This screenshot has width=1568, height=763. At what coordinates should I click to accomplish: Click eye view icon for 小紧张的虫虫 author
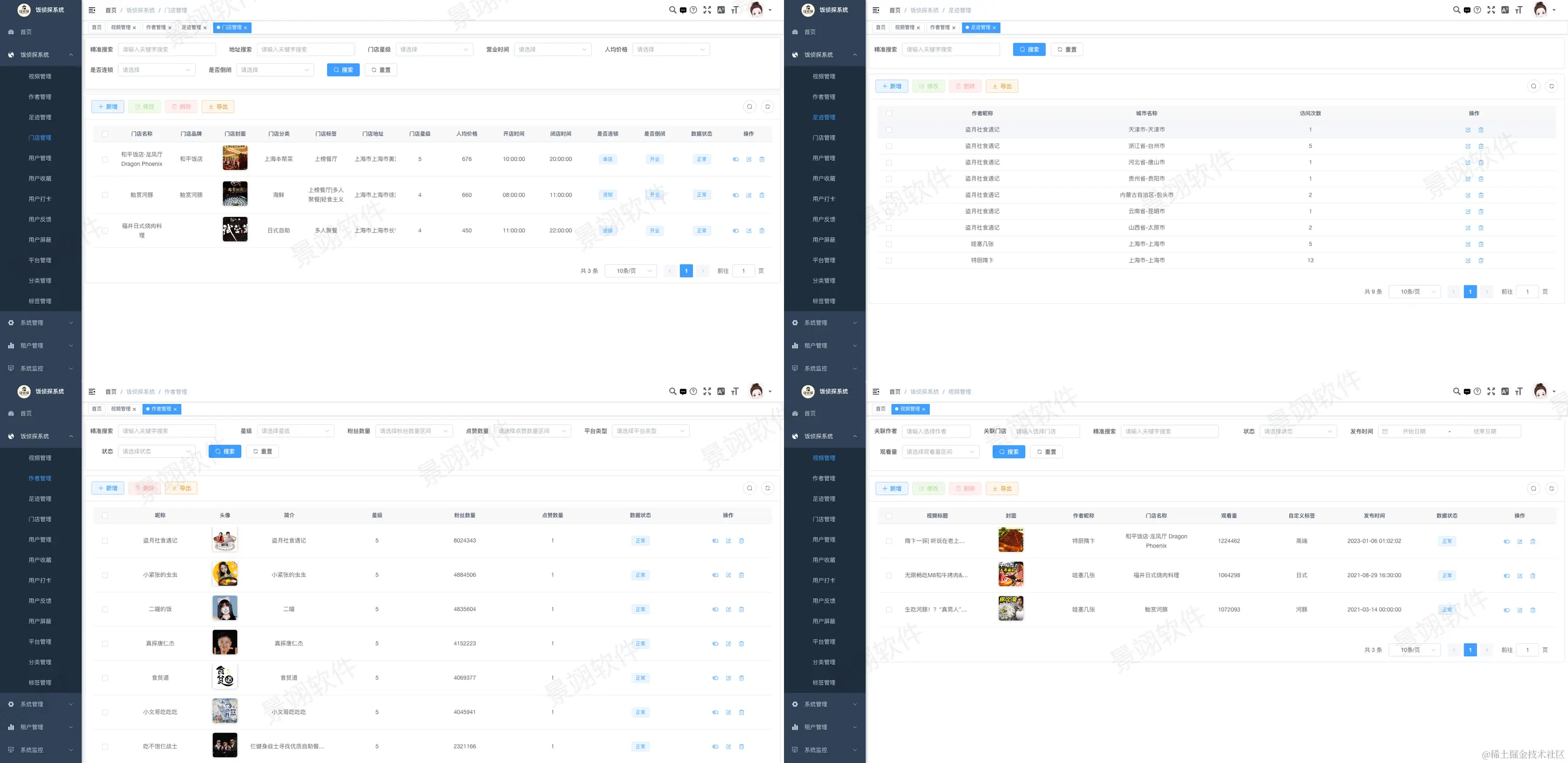click(715, 575)
